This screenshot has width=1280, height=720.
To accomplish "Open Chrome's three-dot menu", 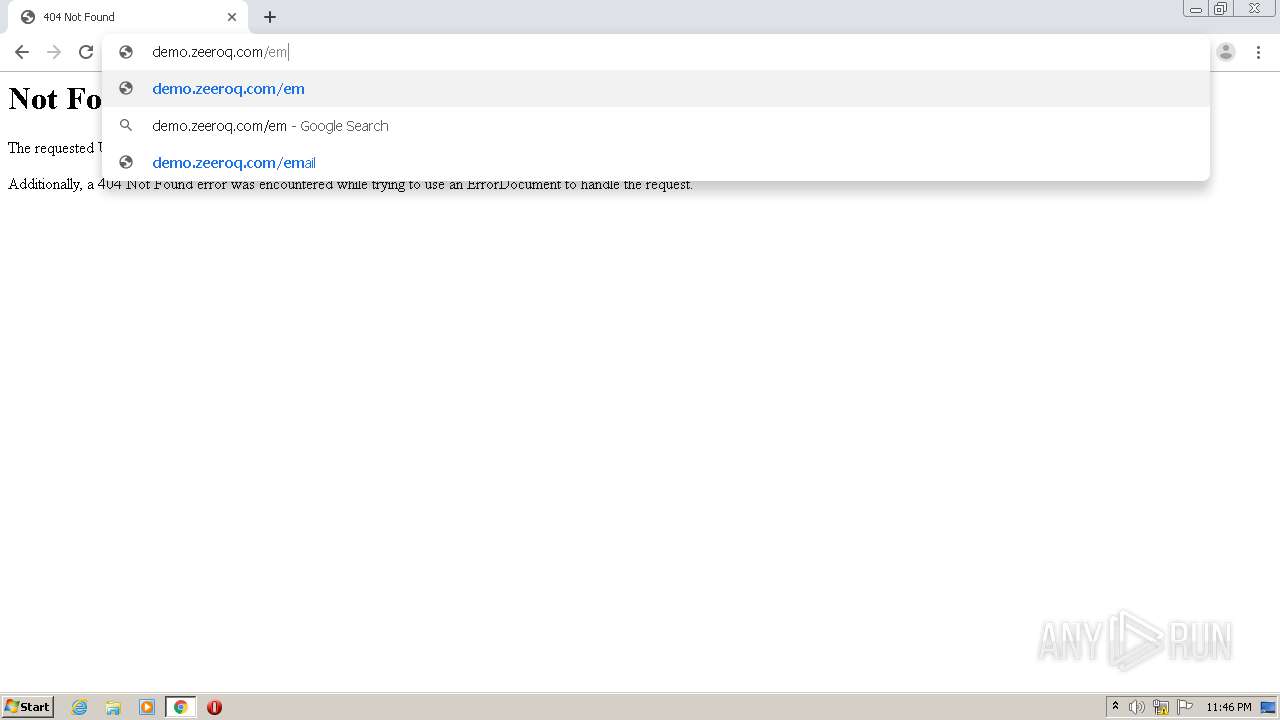I will (x=1258, y=52).
